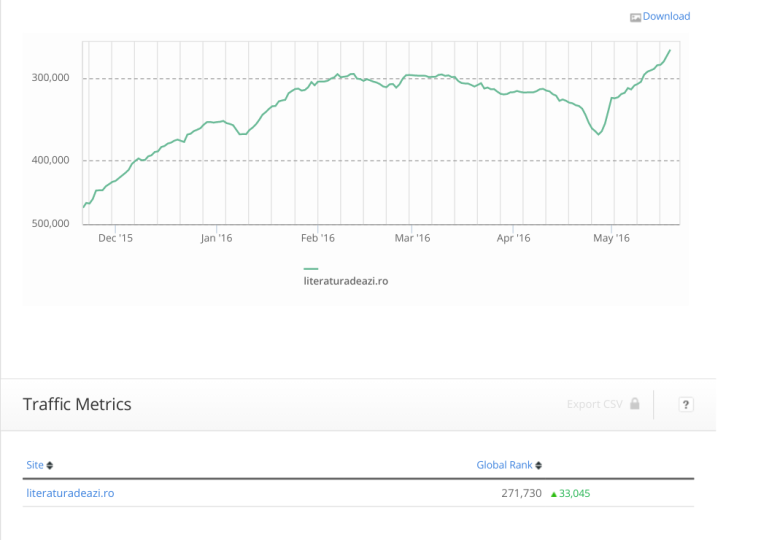Click the green up-arrow rank change icon

point(553,494)
